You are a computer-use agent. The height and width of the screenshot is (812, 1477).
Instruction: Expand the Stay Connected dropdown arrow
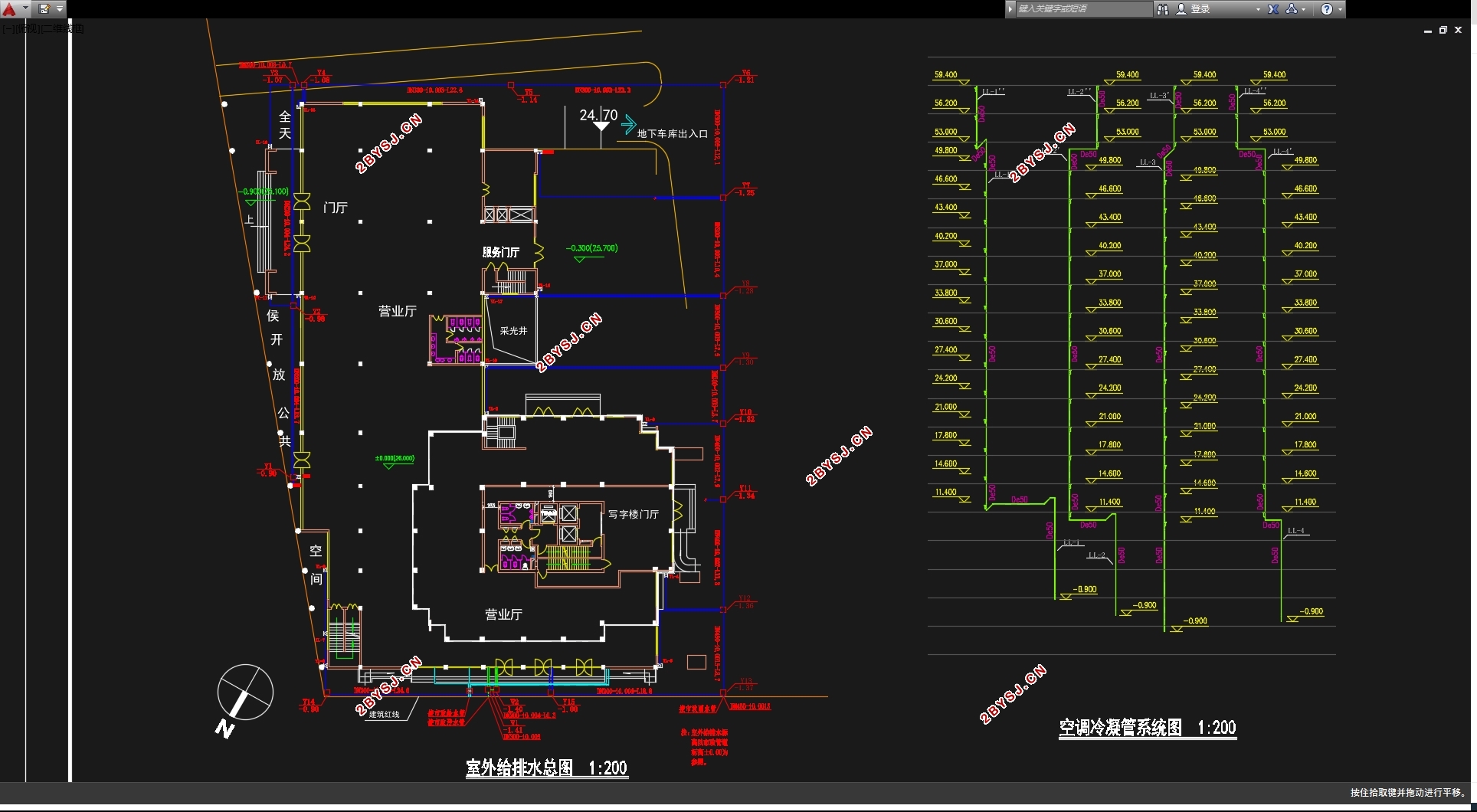click(1304, 10)
